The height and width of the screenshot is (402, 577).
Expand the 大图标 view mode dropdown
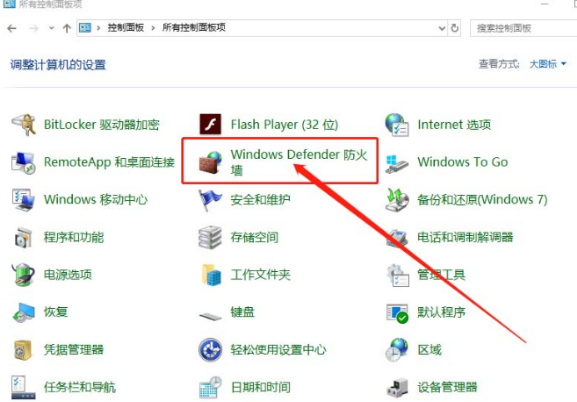click(x=548, y=64)
